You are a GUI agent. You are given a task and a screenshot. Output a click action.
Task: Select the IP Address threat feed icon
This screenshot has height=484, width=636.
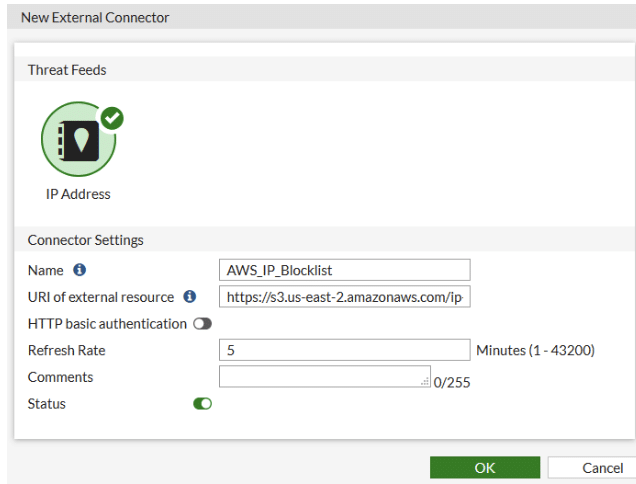point(78,140)
